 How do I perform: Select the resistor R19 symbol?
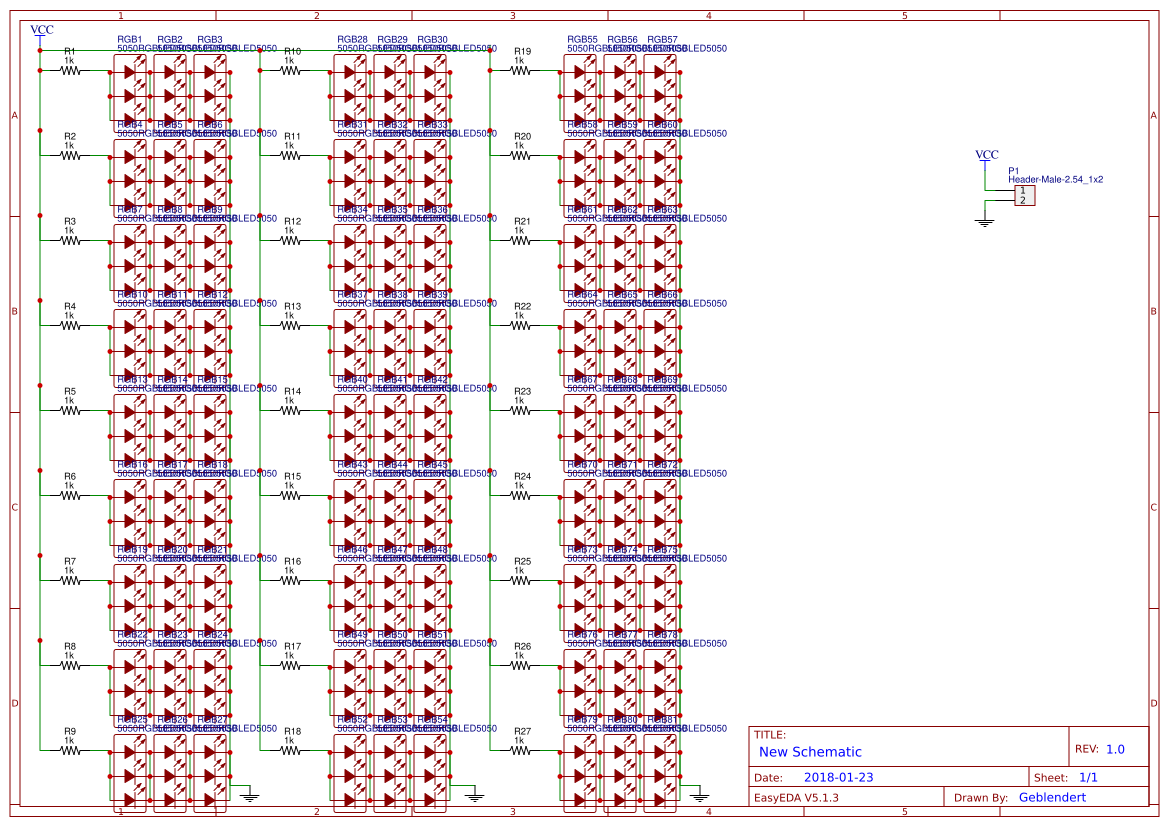[518, 68]
